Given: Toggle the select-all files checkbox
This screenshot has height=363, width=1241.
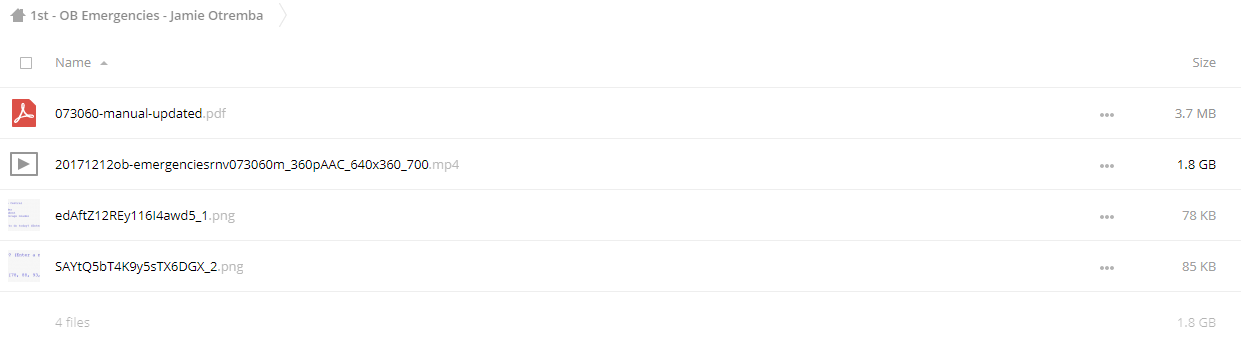Looking at the screenshot, I should coord(26,62).
